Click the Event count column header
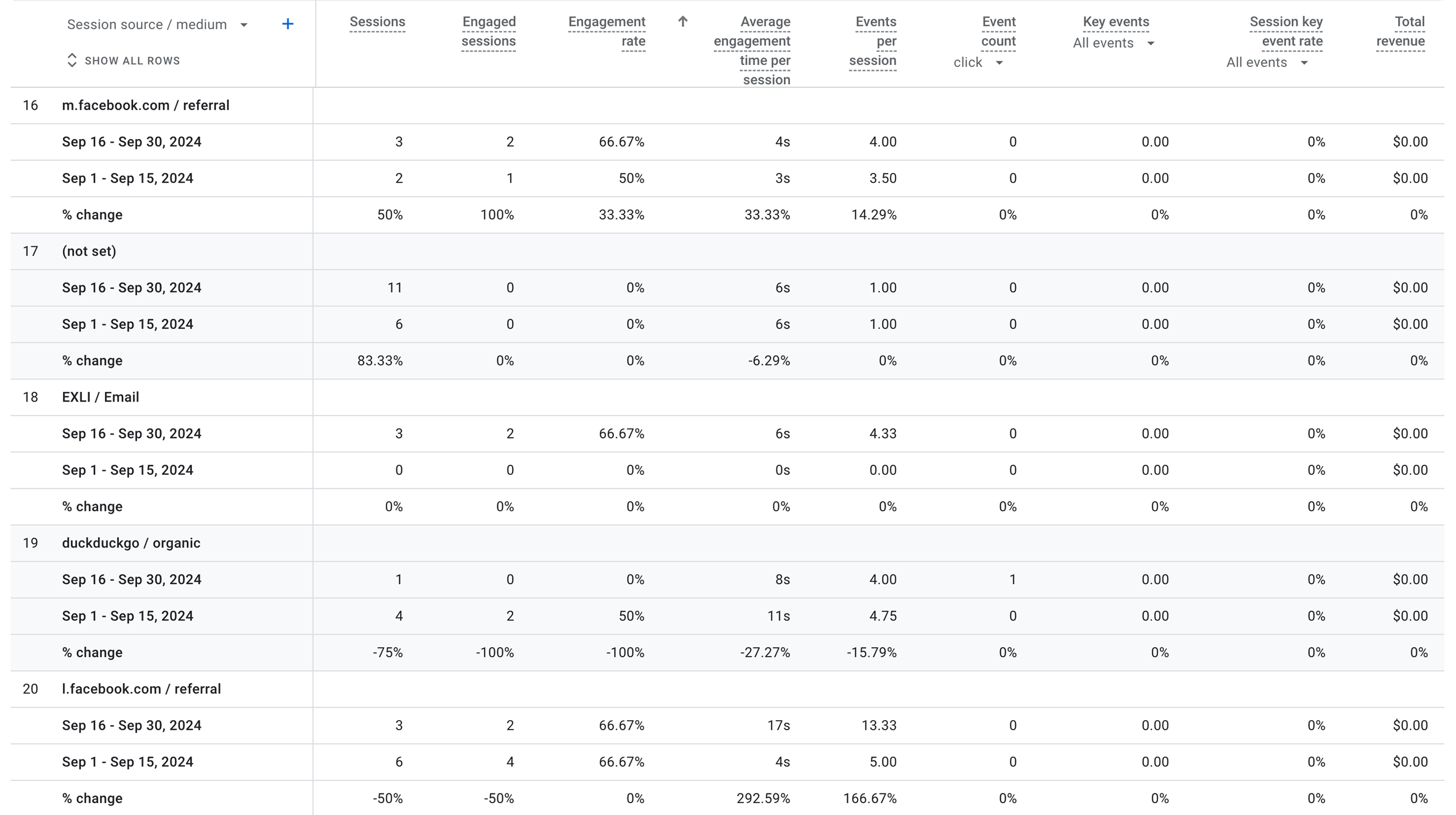Screen dimensions: 1456x815 tap(998, 31)
